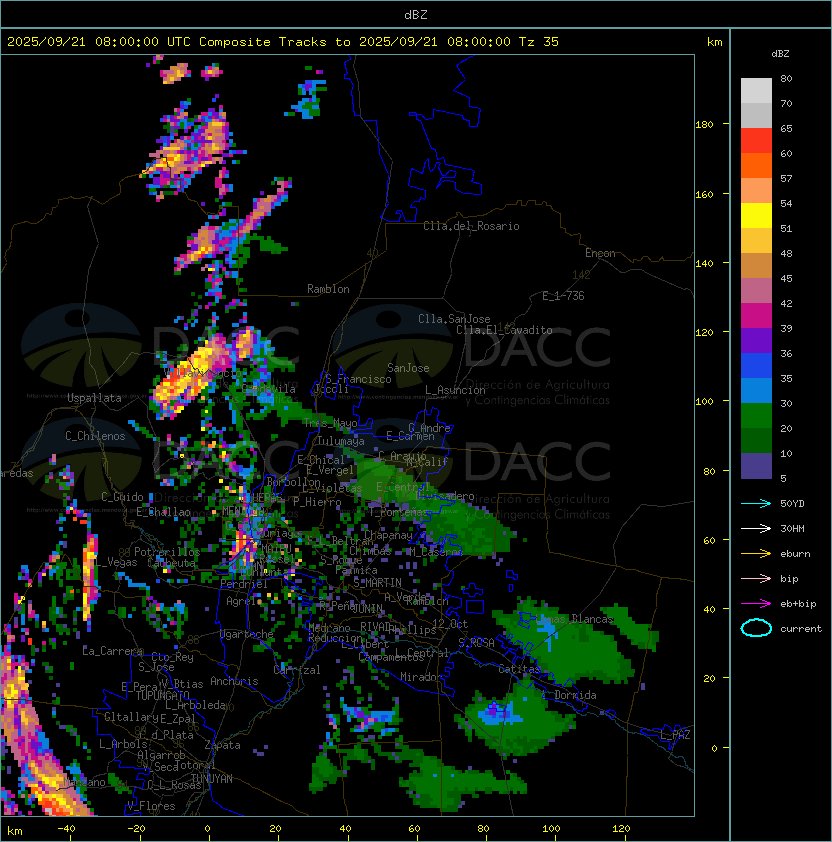Click the pink bip arrow in legend
The height and width of the screenshot is (842, 832).
(756, 578)
